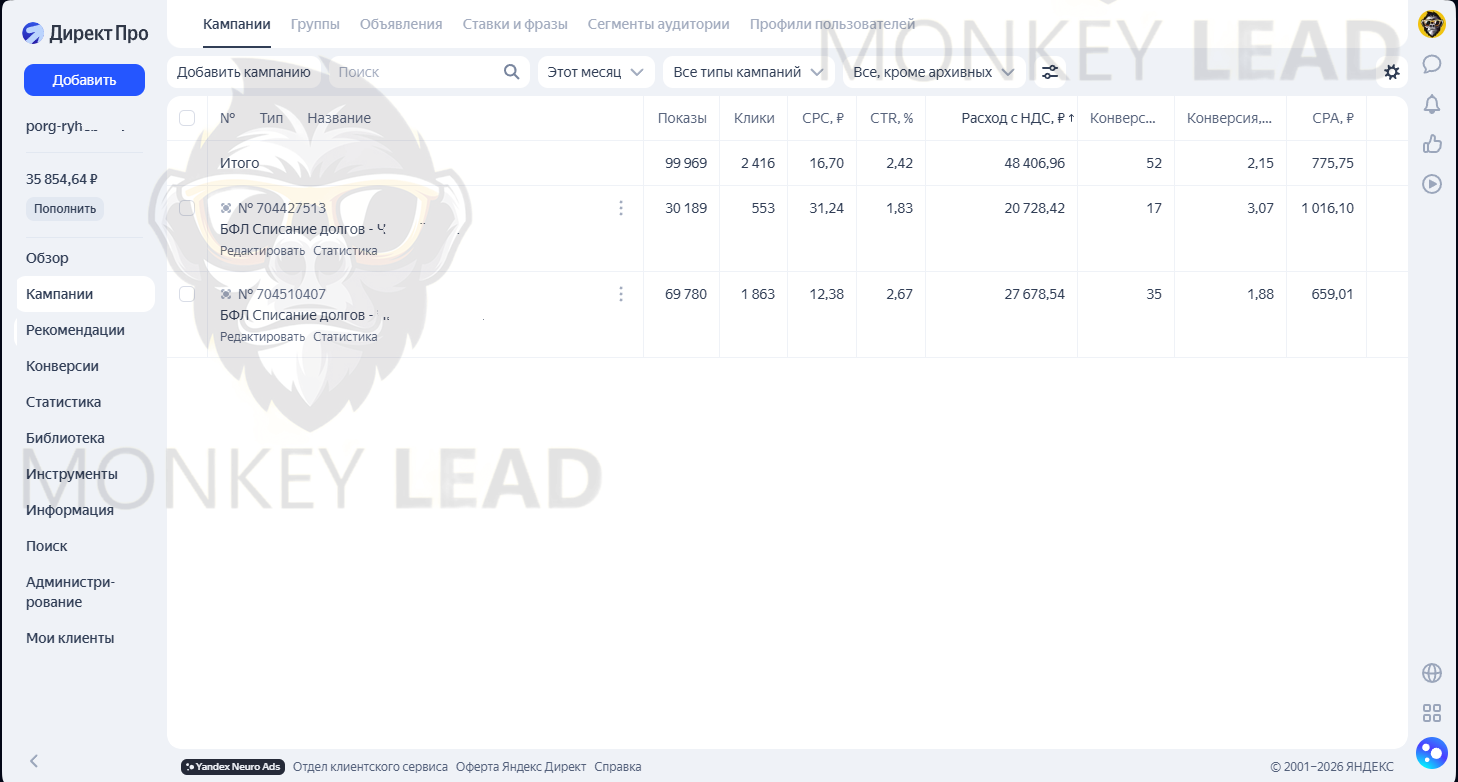Expand the "Этот месяц" period dropdown

[x=596, y=72]
